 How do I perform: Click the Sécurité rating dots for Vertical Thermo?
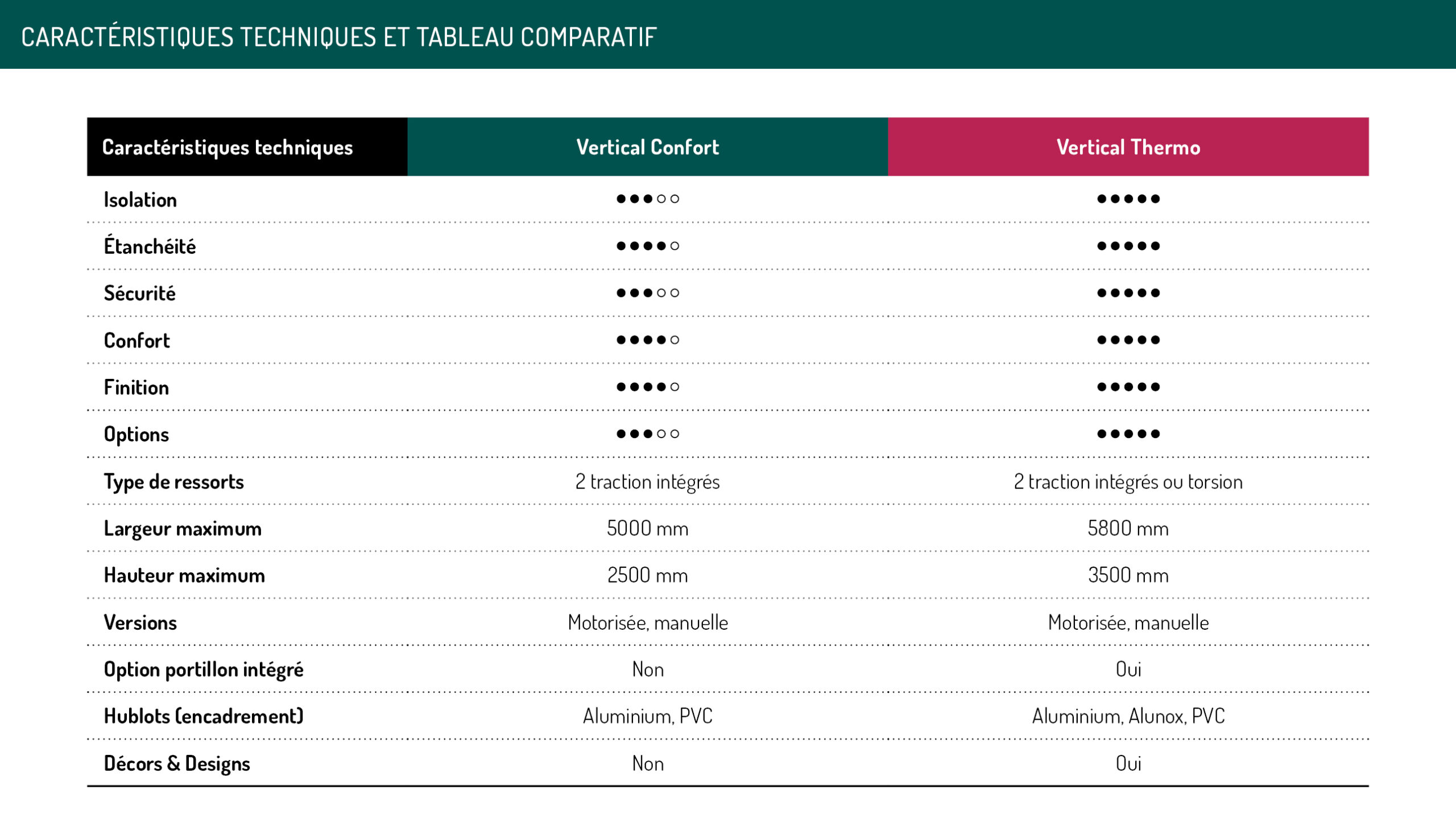click(1128, 293)
